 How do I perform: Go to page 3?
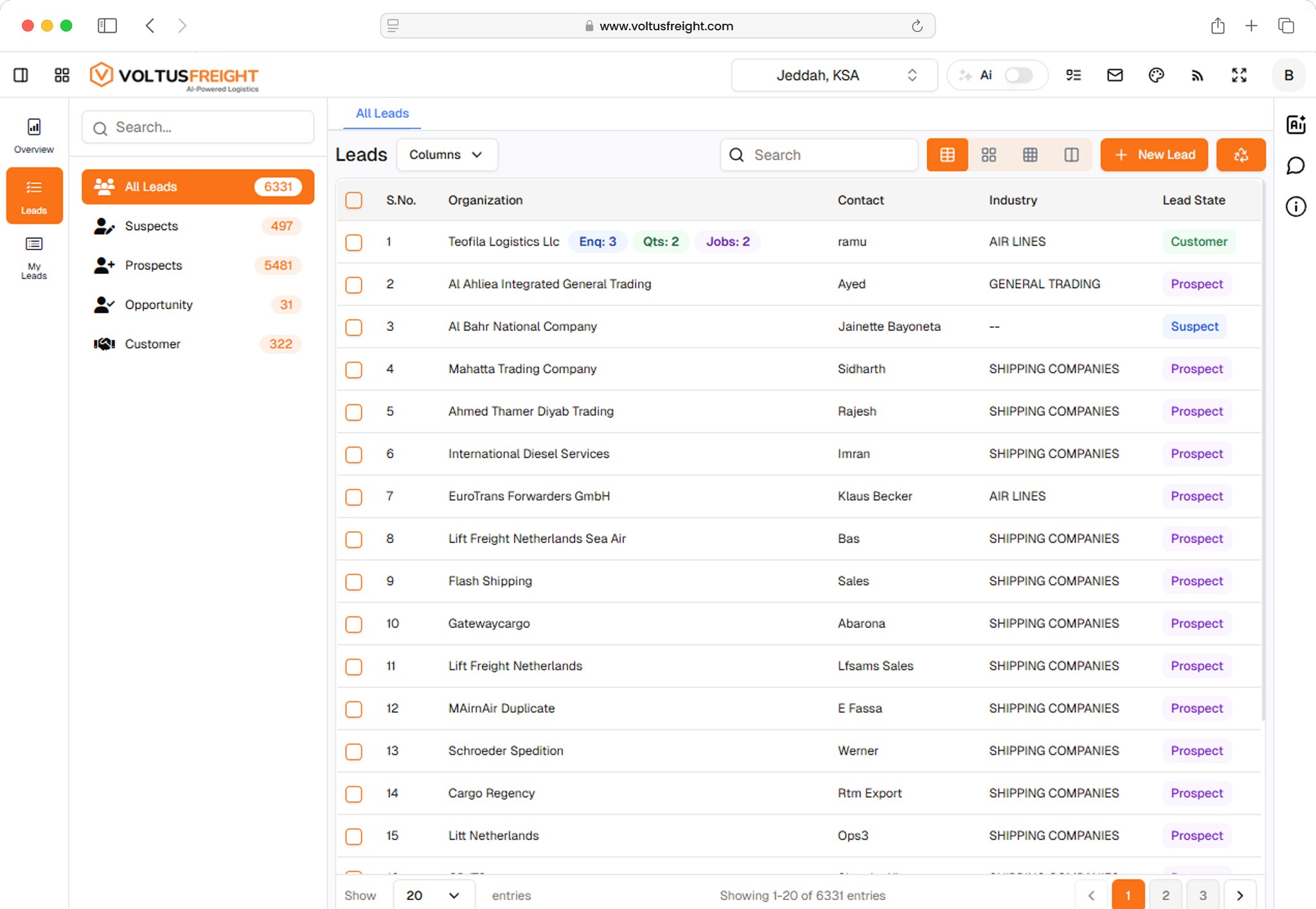coord(1202,895)
